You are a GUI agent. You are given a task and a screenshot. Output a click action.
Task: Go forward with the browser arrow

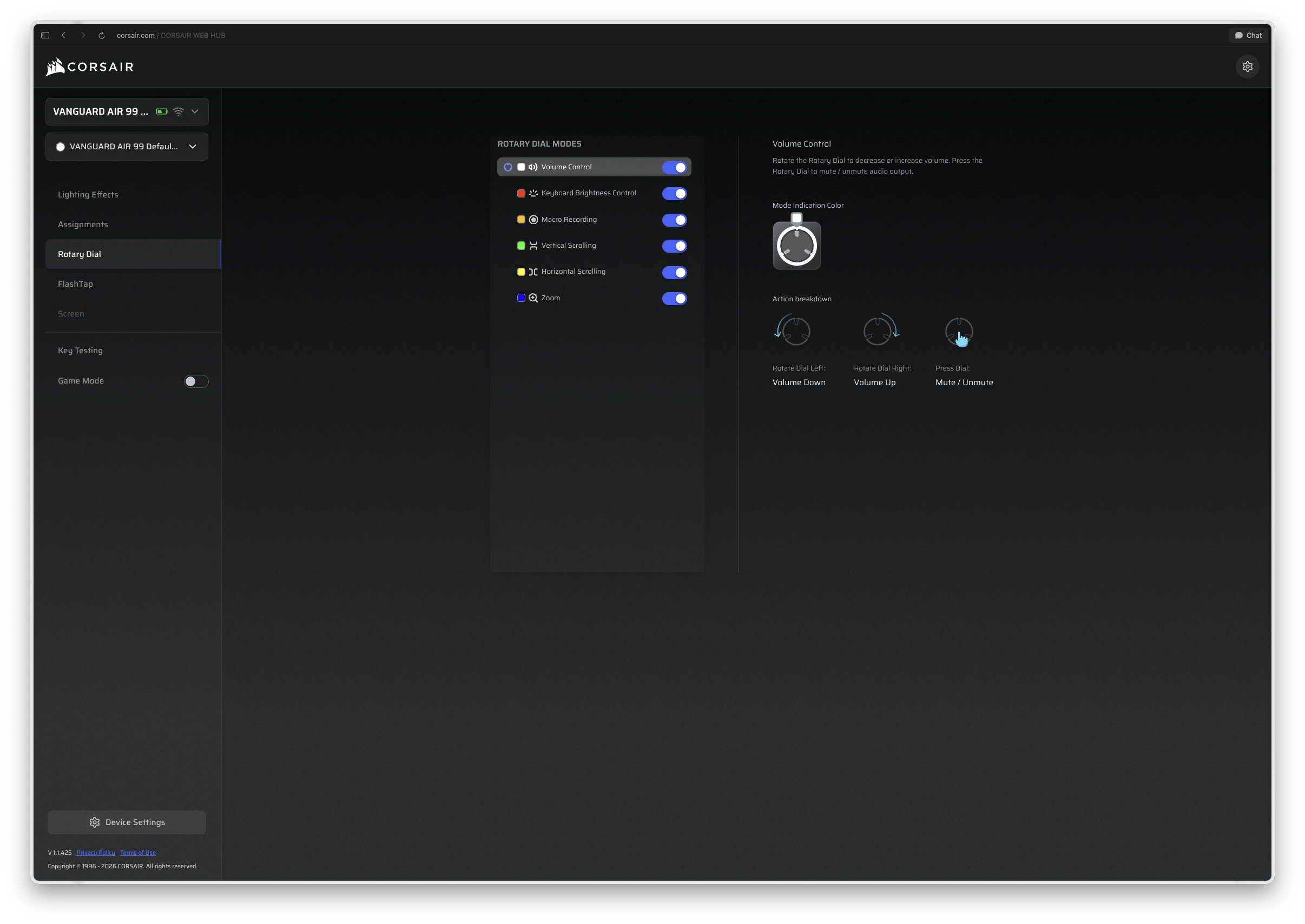point(83,35)
